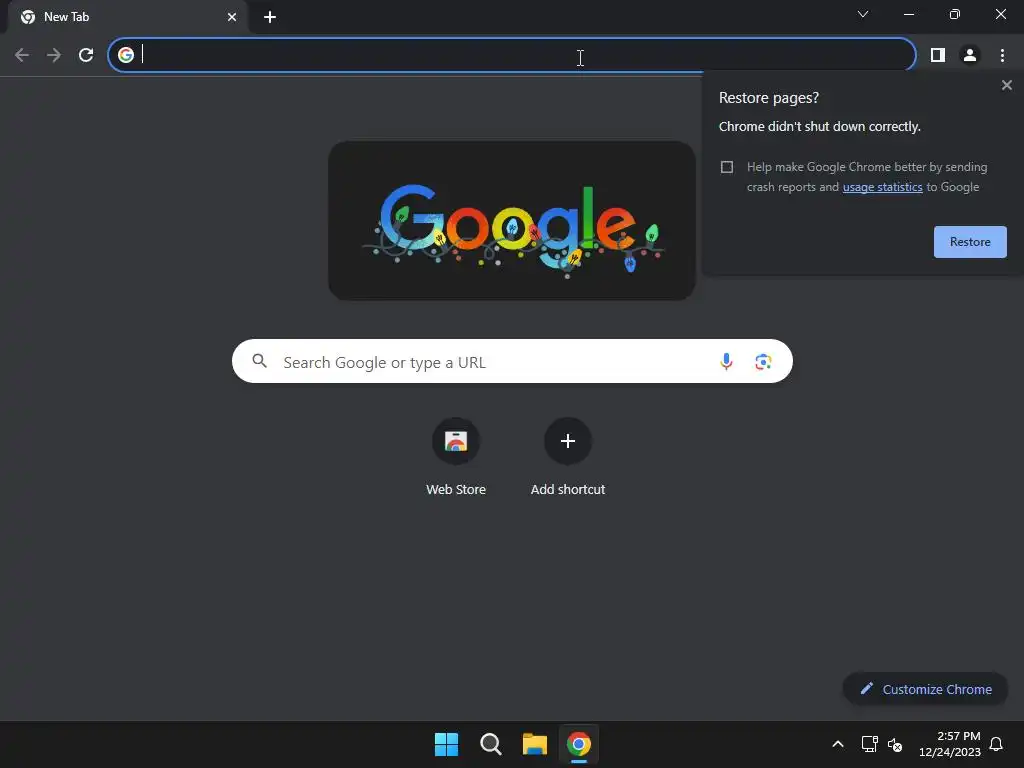Click the muted volume tray icon

895,744
